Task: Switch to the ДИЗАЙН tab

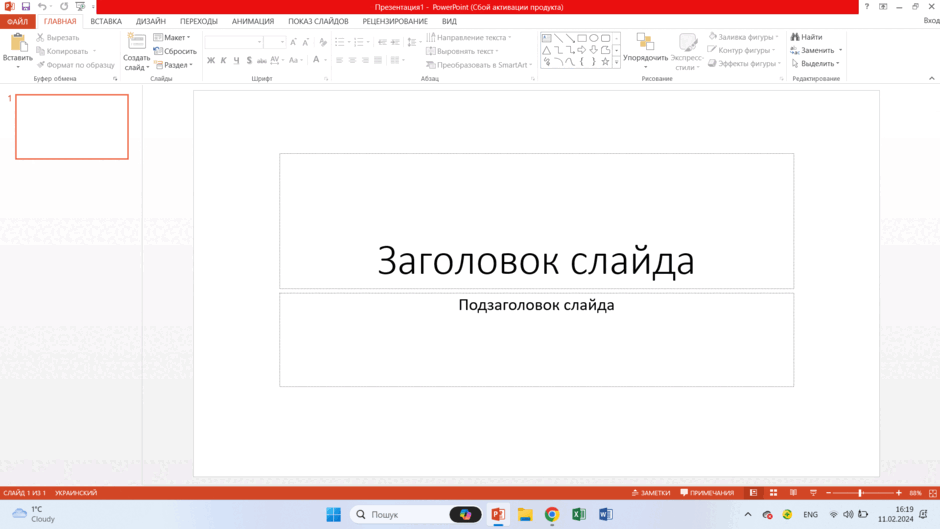Action: [150, 21]
